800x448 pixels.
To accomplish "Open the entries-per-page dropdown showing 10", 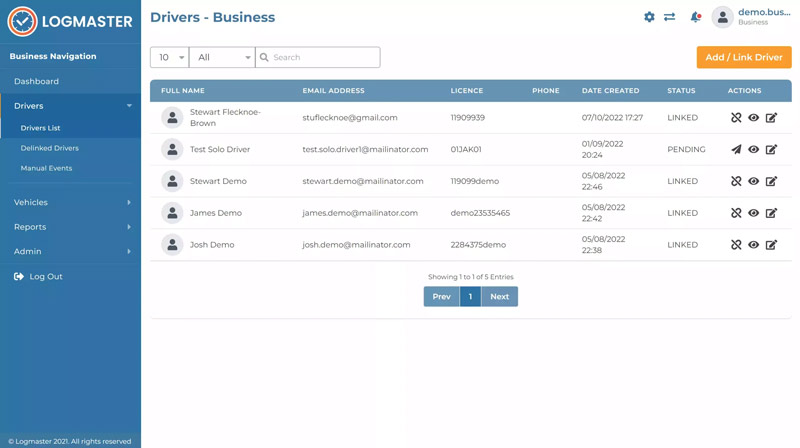I will [169, 58].
